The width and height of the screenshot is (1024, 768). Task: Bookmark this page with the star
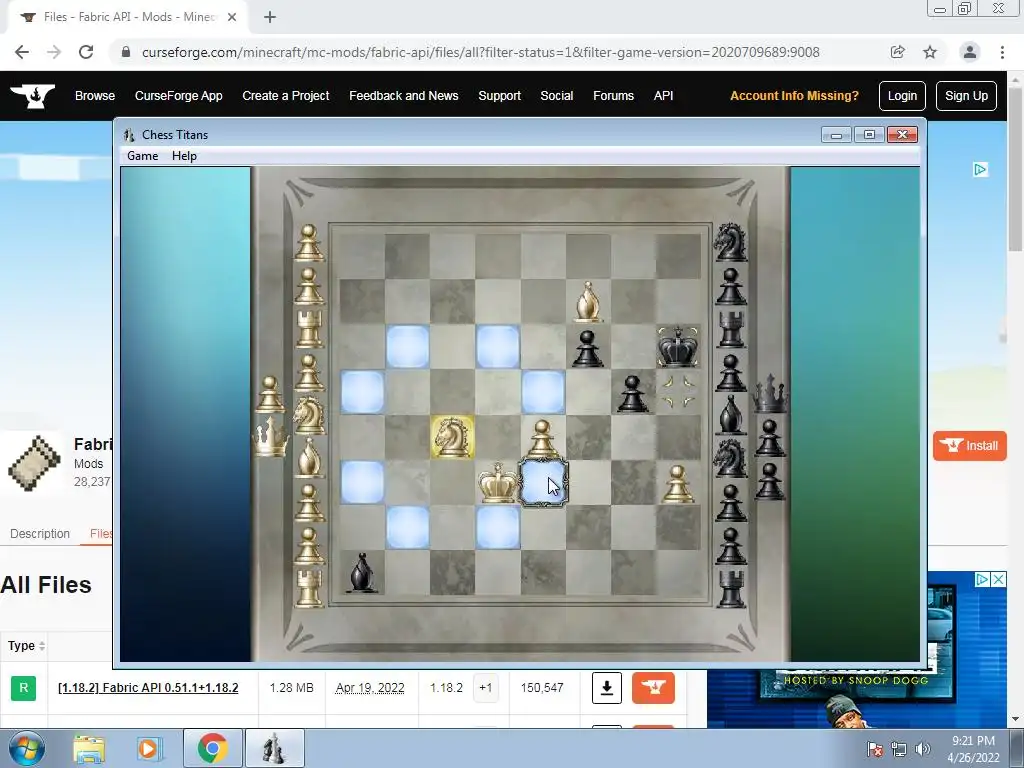point(930,52)
